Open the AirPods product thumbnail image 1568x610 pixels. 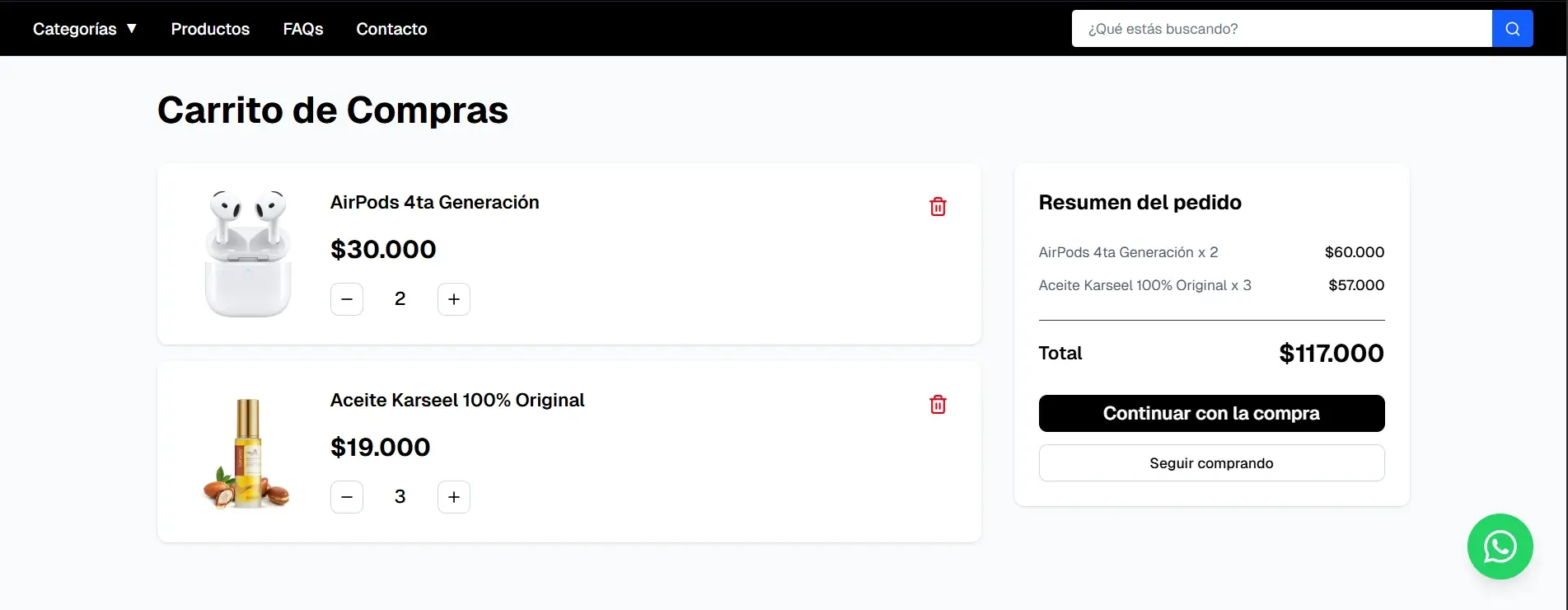[248, 254]
